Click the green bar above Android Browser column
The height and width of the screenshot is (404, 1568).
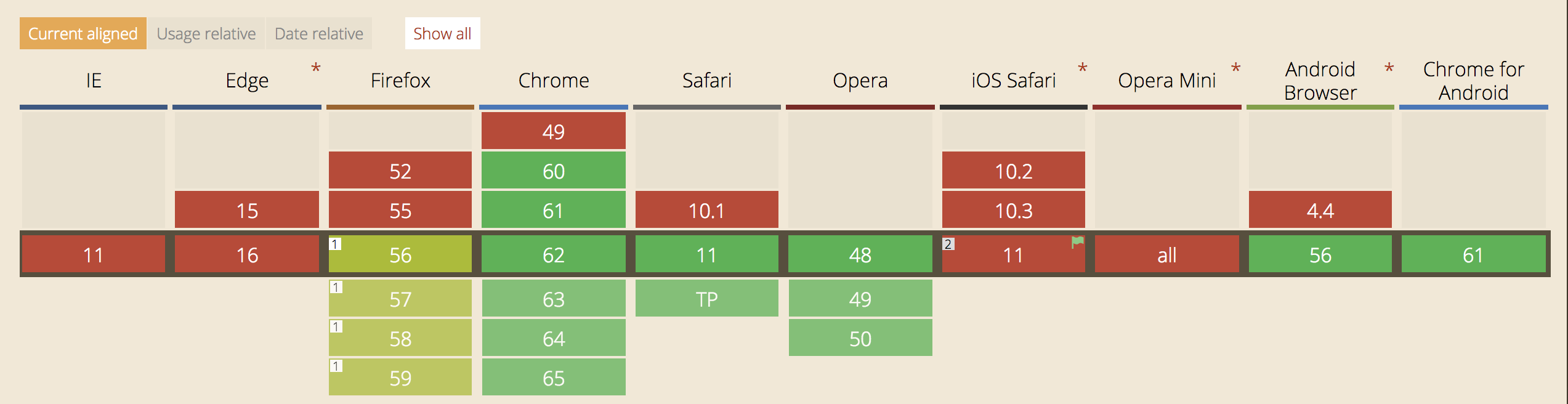click(1319, 106)
